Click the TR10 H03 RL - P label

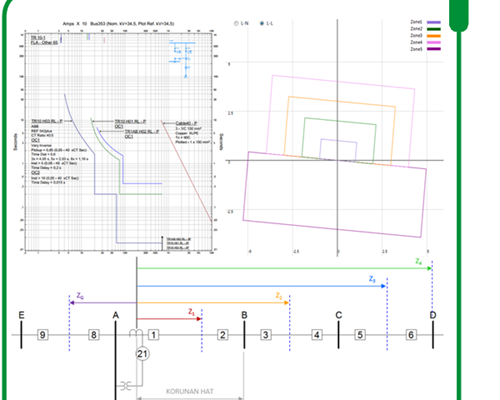tap(47, 121)
